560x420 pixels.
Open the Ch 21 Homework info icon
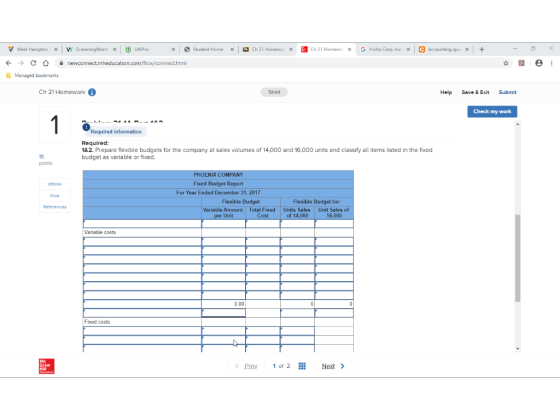click(x=92, y=92)
